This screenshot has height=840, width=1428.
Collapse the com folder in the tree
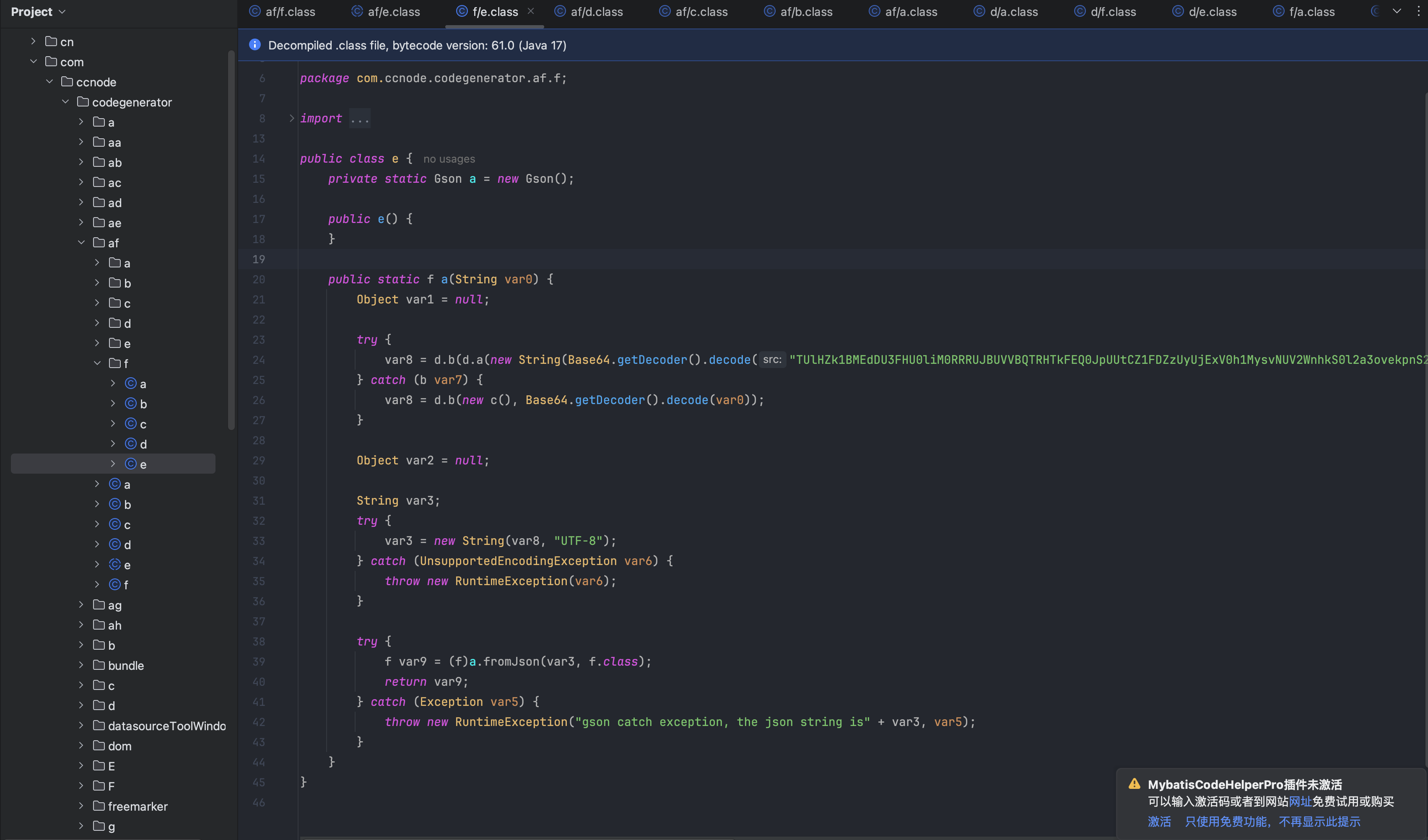click(34, 61)
